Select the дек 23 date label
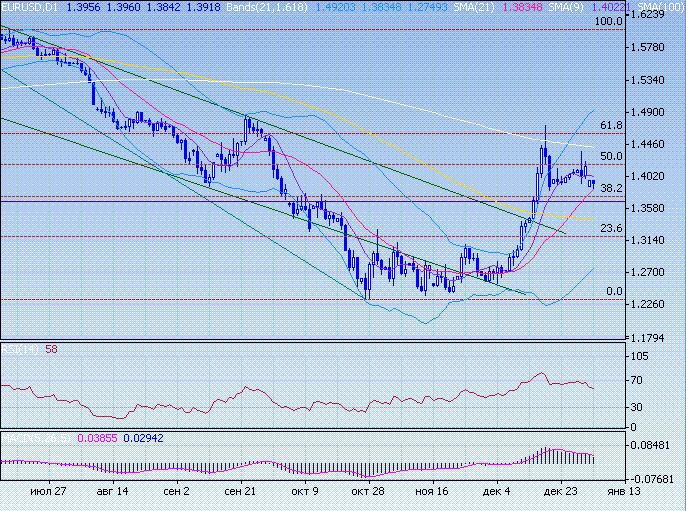 562,492
